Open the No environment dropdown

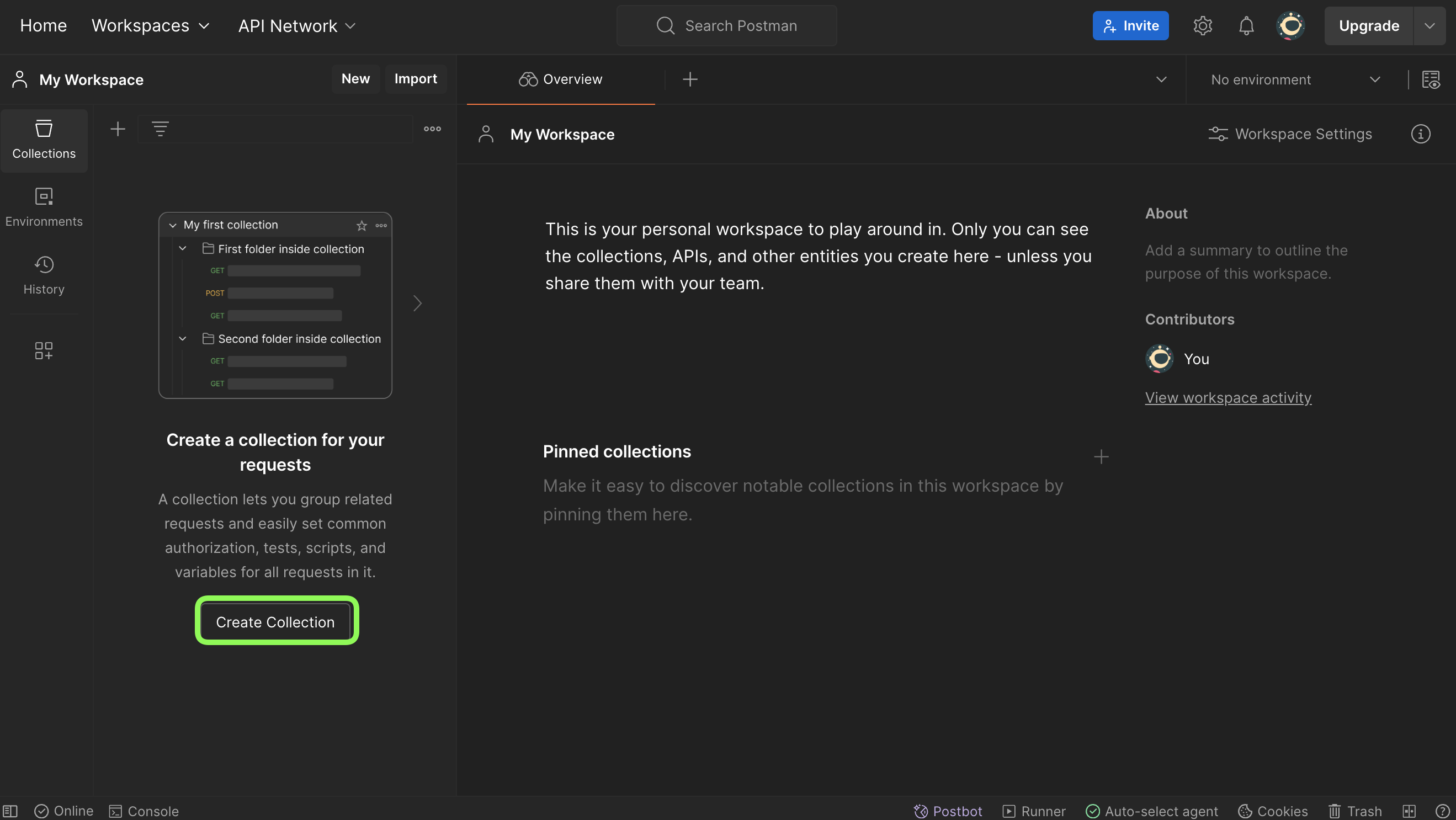[1294, 79]
